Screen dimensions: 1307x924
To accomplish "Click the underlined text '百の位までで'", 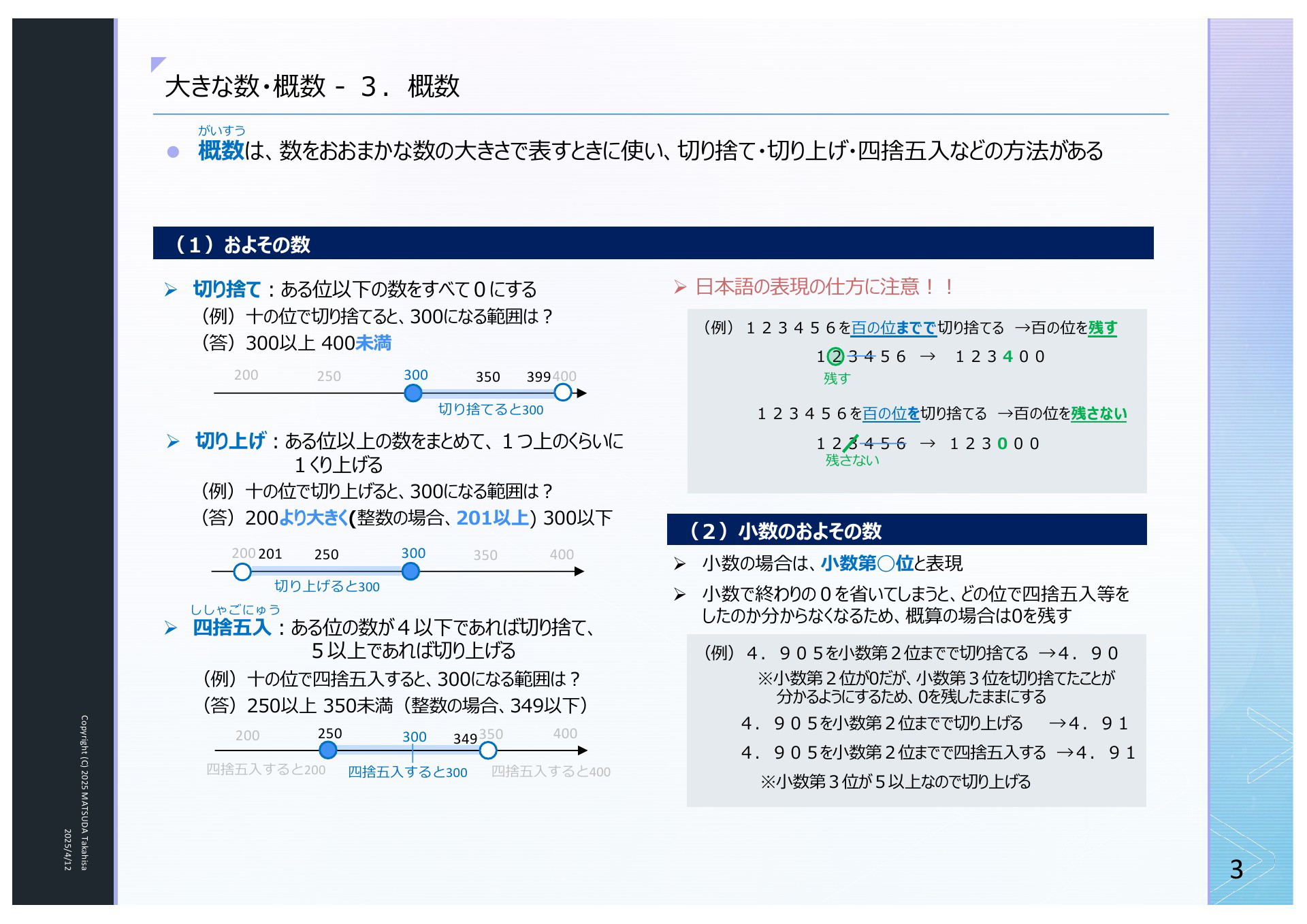I will [894, 328].
